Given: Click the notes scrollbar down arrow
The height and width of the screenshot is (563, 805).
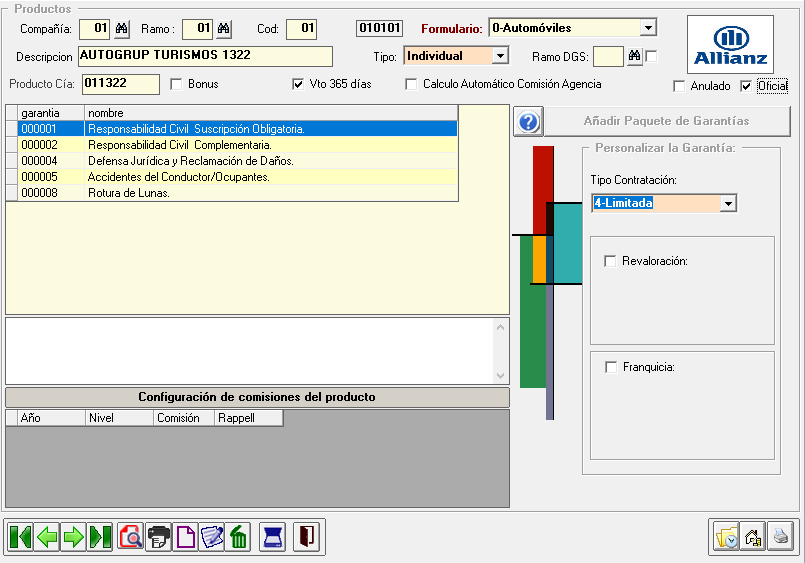Looking at the screenshot, I should [501, 376].
